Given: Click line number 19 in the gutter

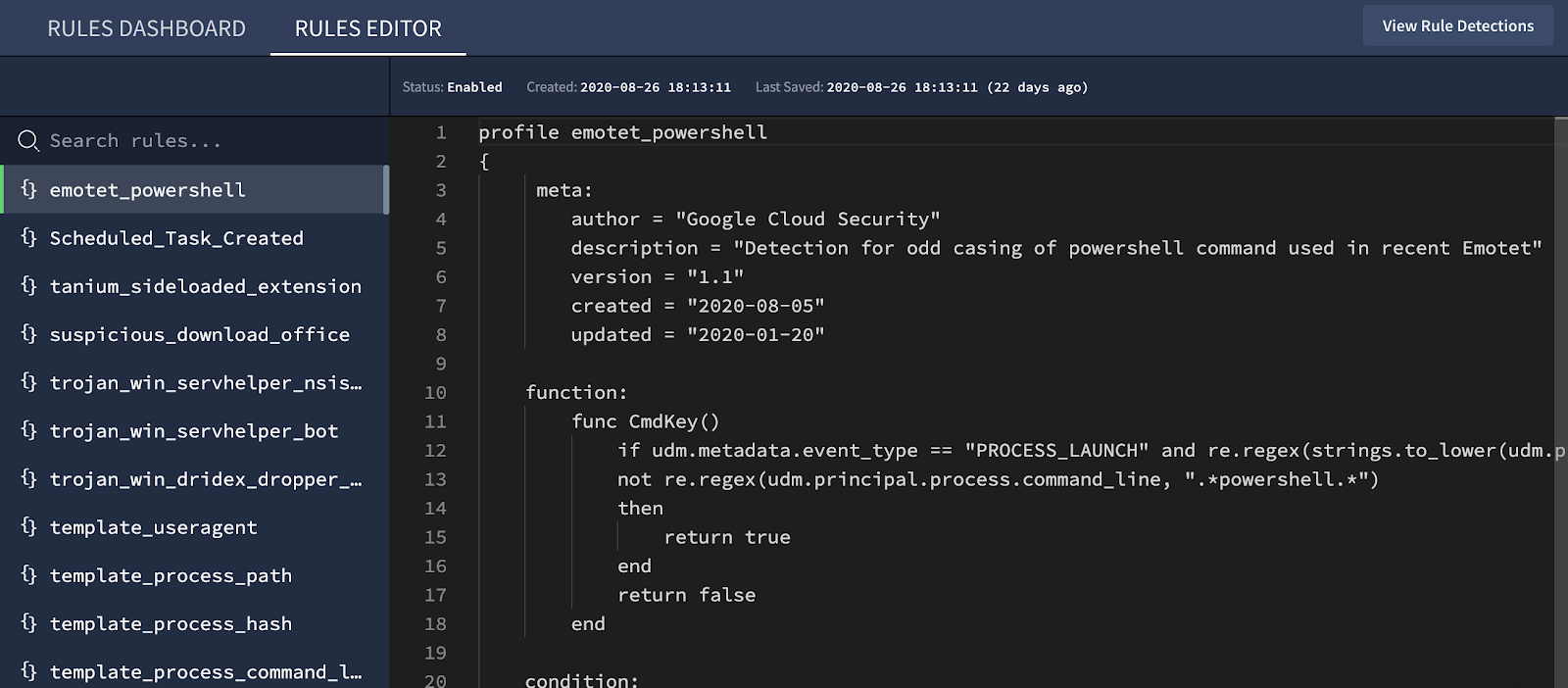Looking at the screenshot, I should (435, 653).
